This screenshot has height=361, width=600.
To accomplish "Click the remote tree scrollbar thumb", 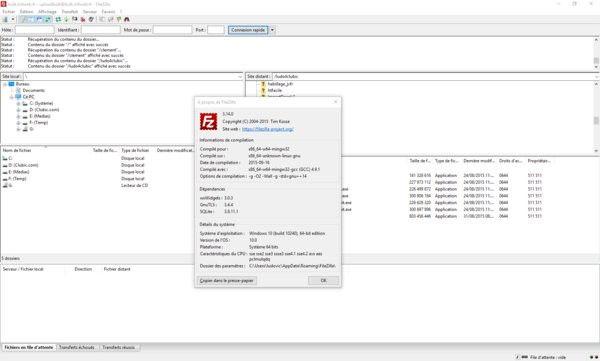I will click(x=596, y=120).
